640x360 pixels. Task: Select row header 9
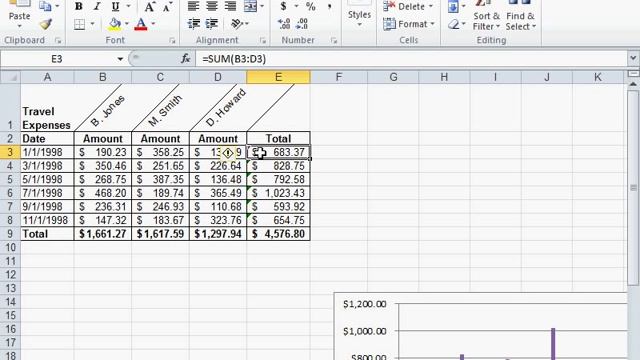click(10, 234)
